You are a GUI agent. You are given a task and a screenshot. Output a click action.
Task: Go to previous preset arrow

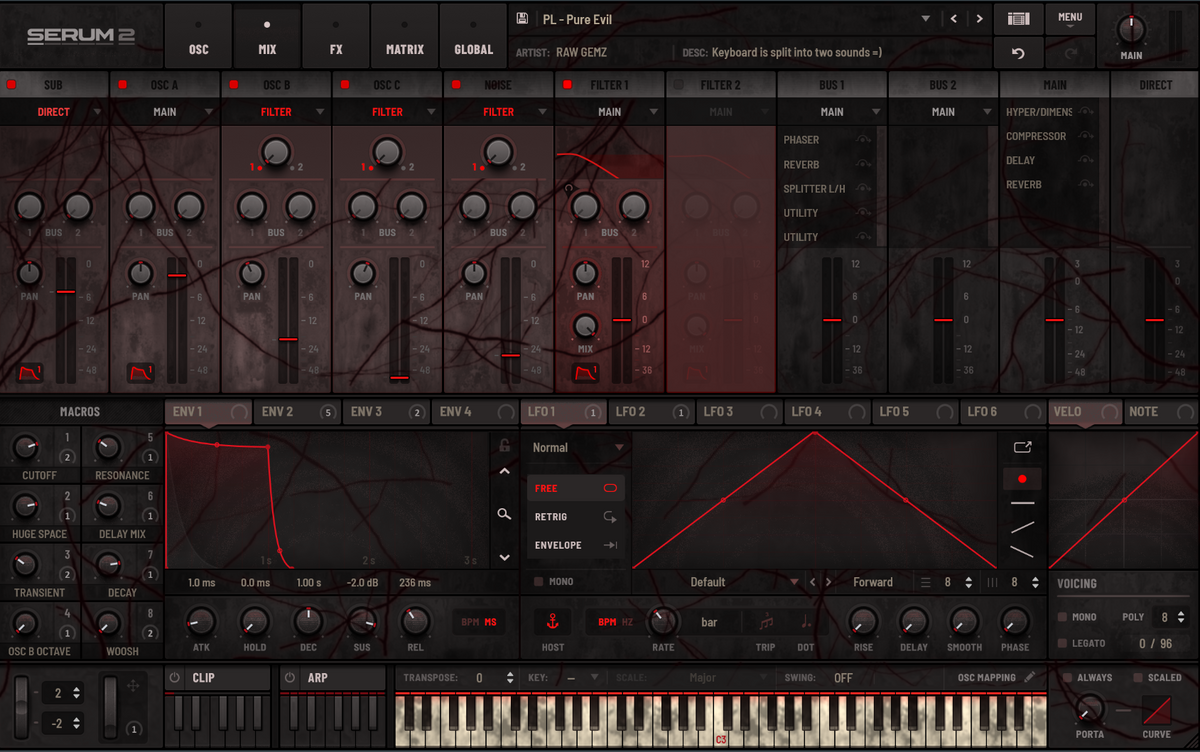pos(953,19)
